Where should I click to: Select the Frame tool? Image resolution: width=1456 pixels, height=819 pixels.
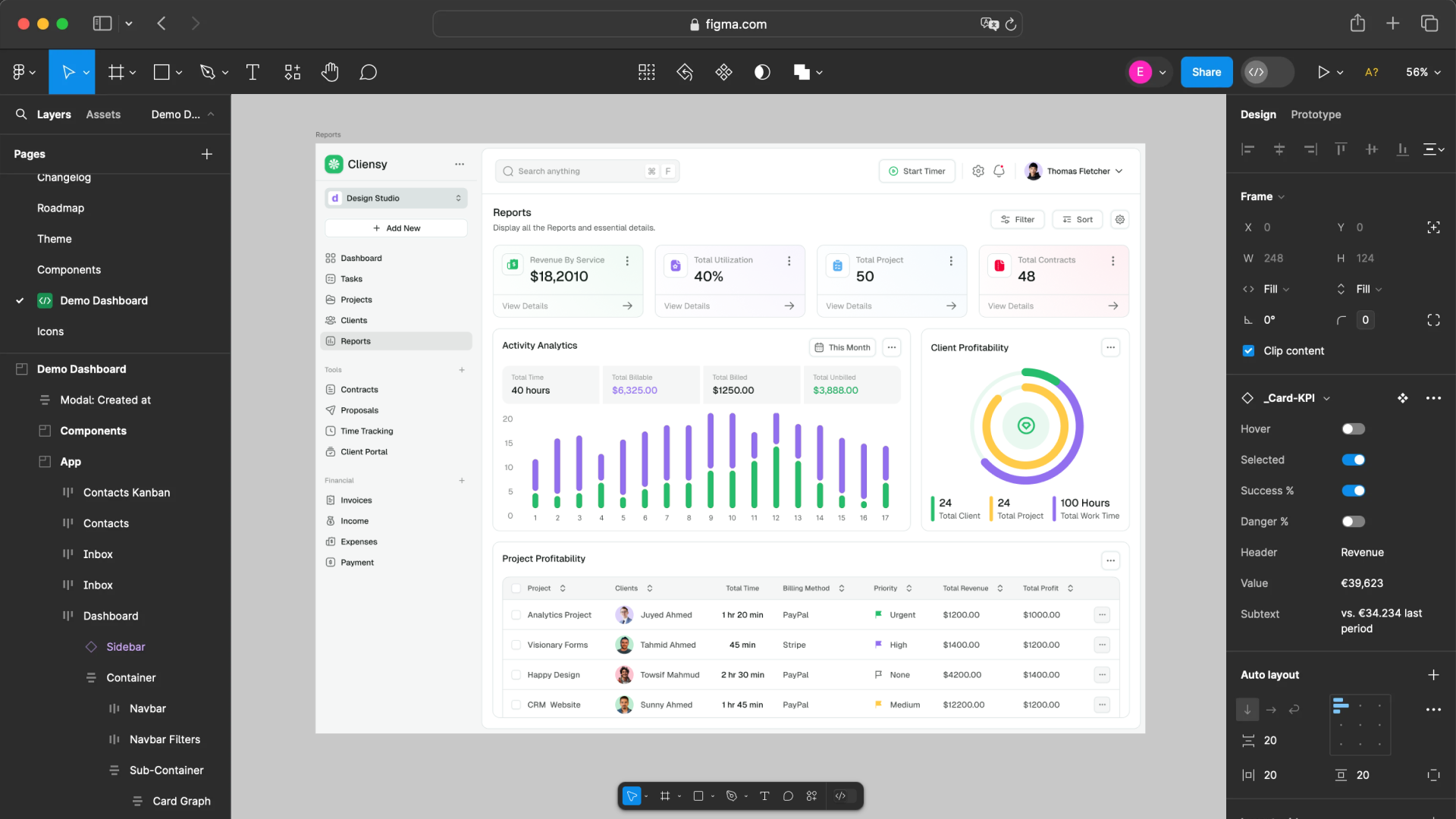coord(118,72)
